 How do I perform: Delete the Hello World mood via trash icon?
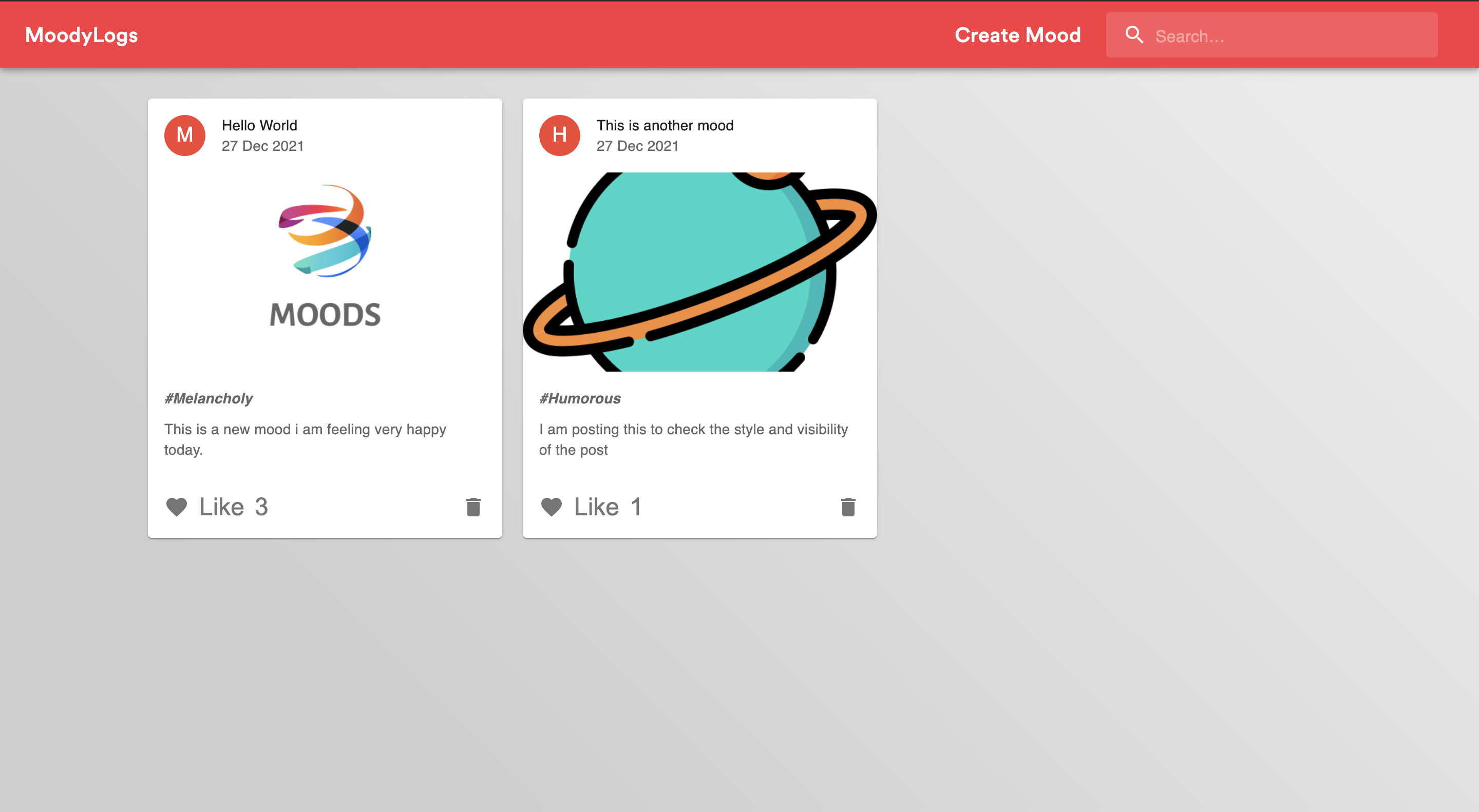click(x=473, y=507)
